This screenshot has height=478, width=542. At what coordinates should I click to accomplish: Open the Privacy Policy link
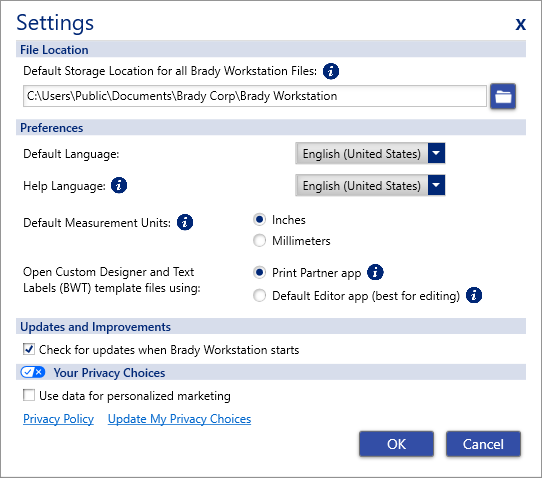click(x=58, y=419)
